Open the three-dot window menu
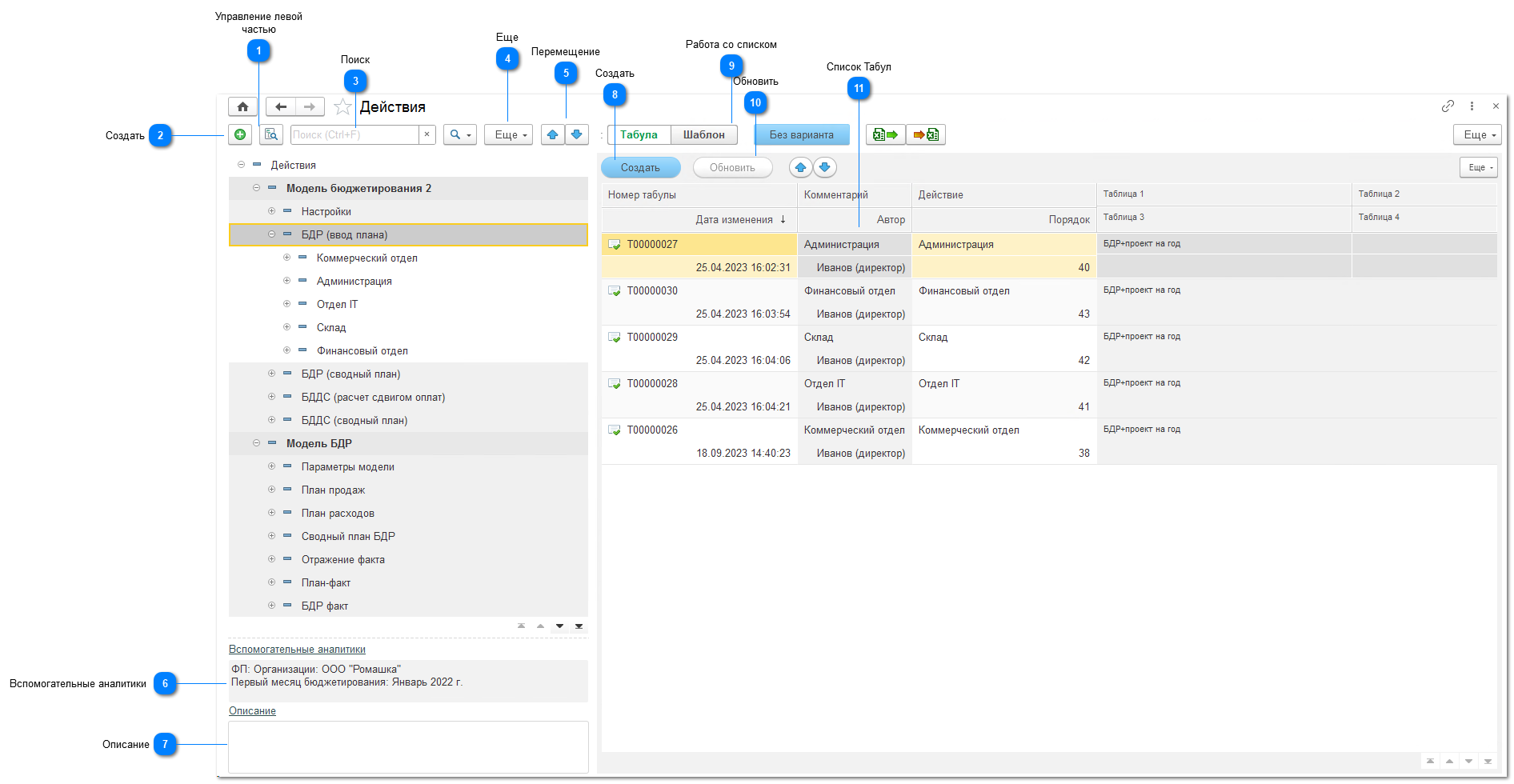 [1472, 106]
